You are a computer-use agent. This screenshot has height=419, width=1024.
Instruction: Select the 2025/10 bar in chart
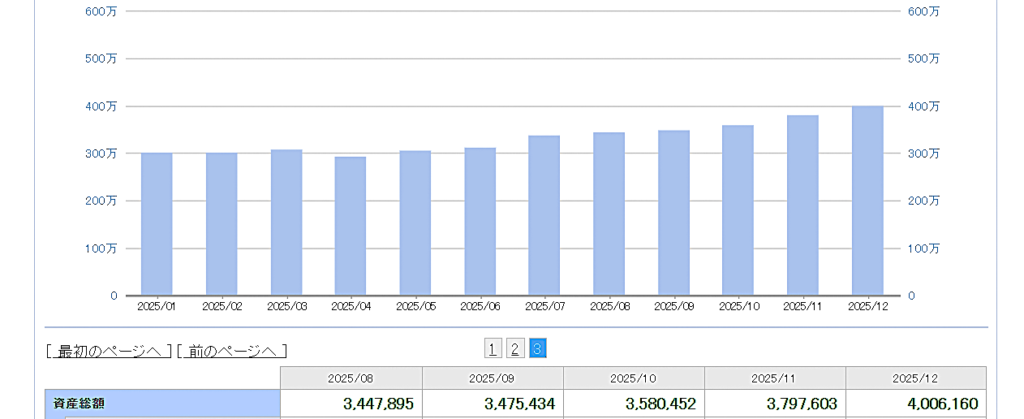tap(738, 210)
